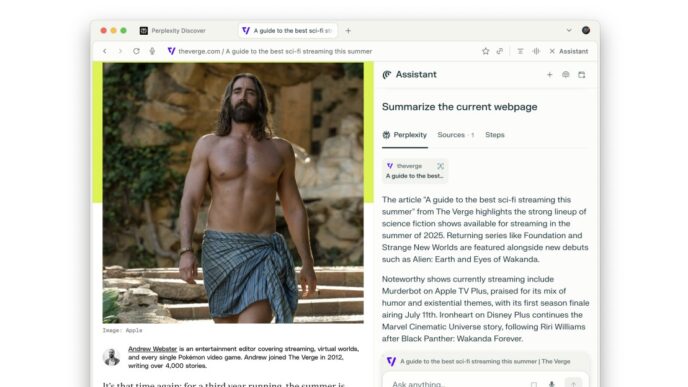Open Andrew Webster's author link
688x387 pixels.
point(152,349)
